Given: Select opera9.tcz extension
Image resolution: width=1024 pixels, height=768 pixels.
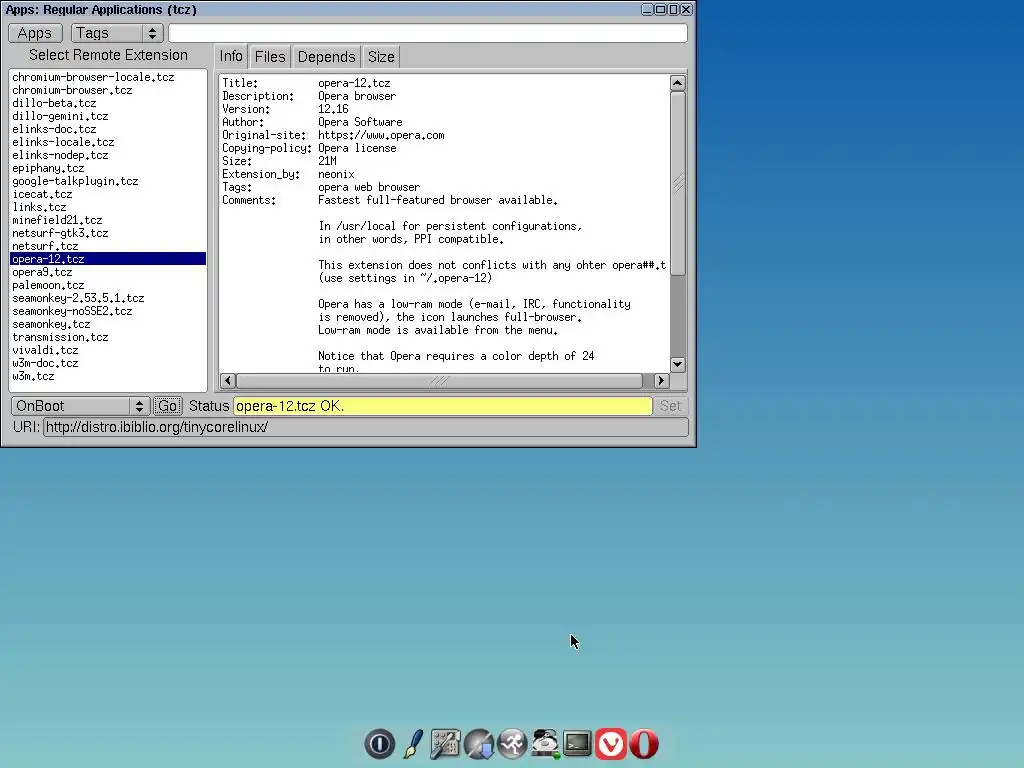Looking at the screenshot, I should coord(108,272).
